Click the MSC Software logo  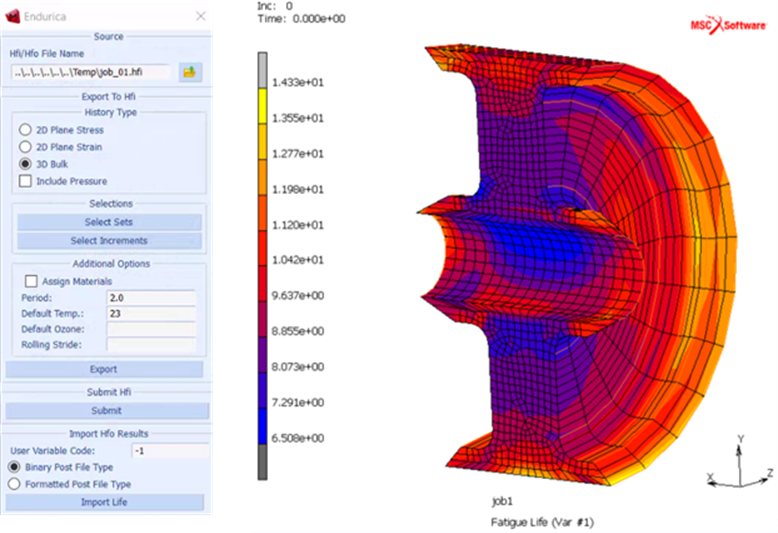pyautogui.click(x=728, y=25)
